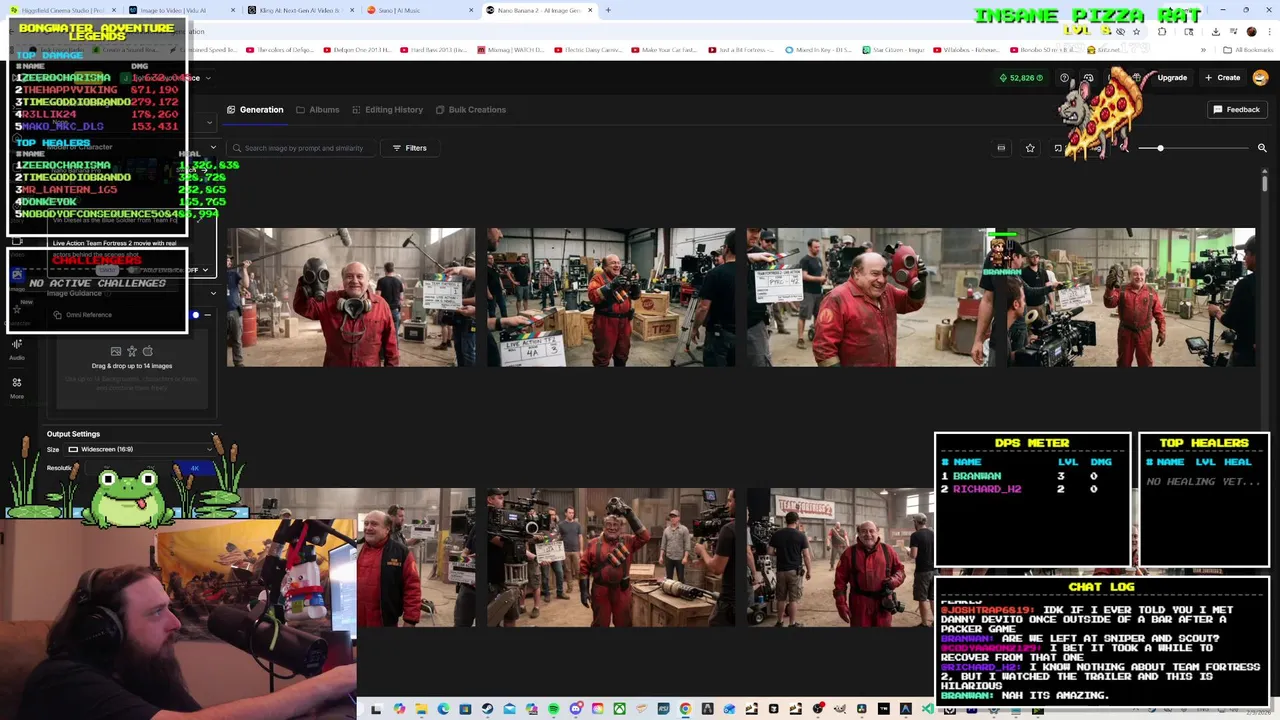This screenshot has height=720, width=1280.
Task: Open bottom-row thumbnail with Team Fortress sign
Action: (840, 557)
